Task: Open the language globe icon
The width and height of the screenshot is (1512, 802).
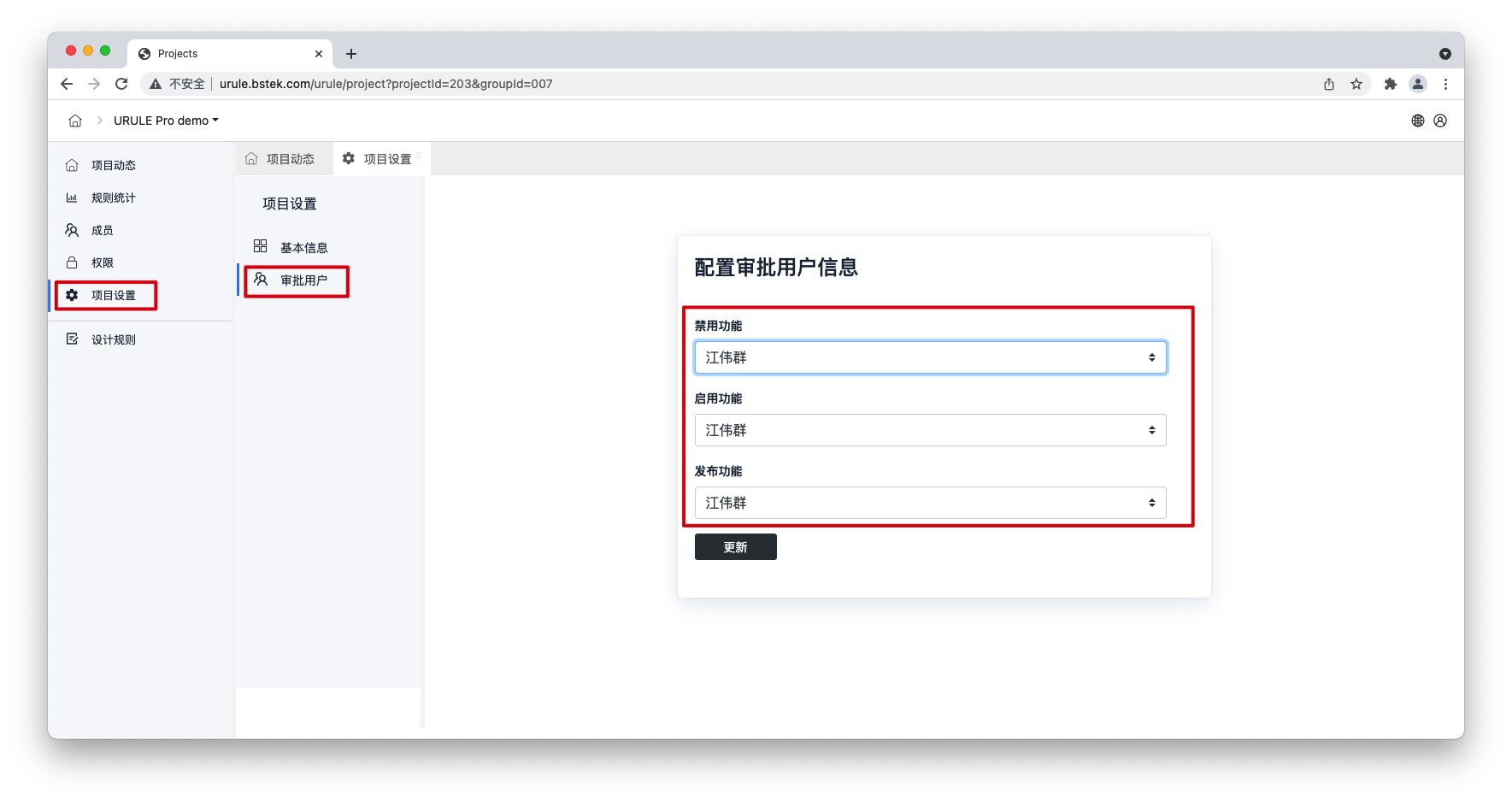Action: click(1417, 121)
